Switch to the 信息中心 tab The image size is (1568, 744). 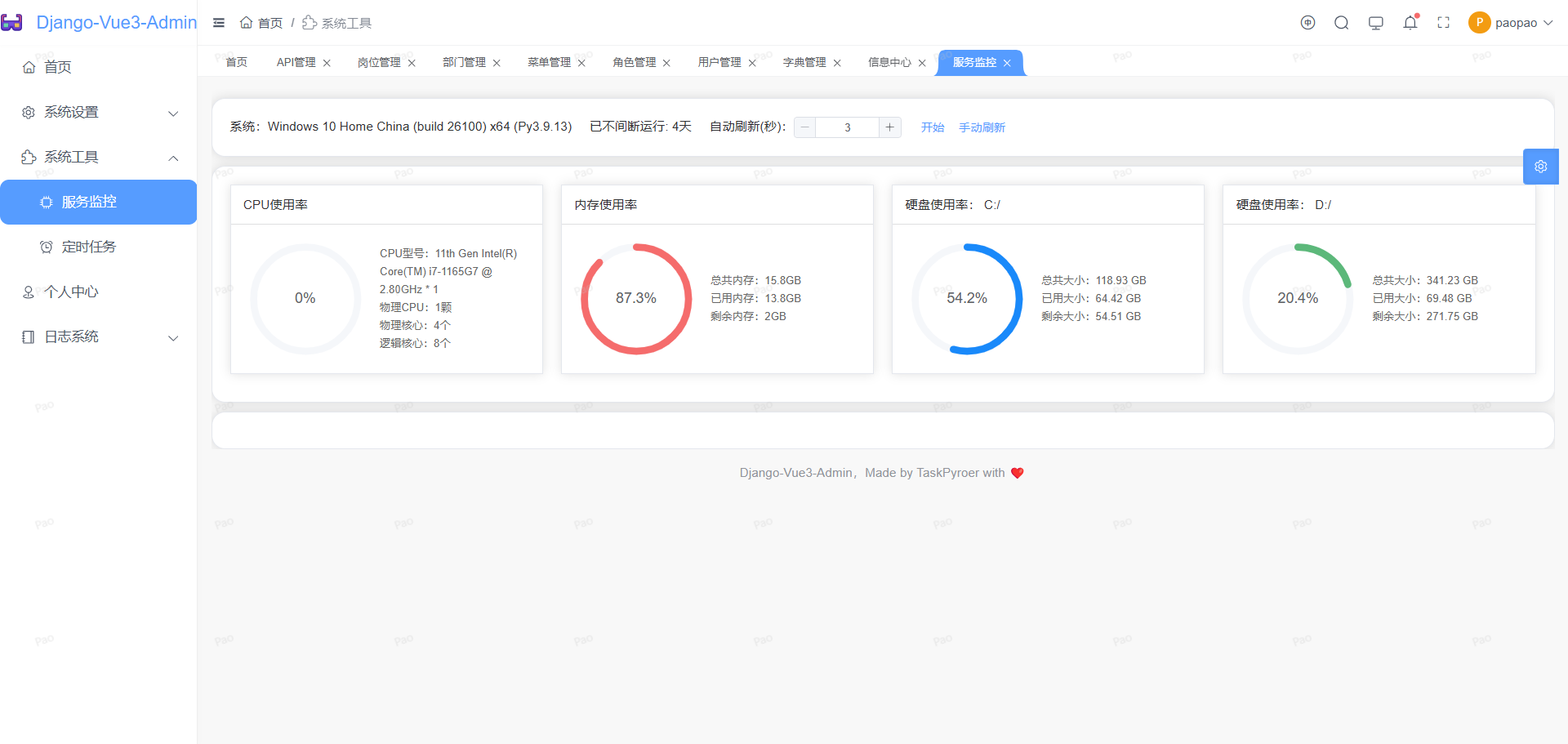pyautogui.click(x=889, y=63)
